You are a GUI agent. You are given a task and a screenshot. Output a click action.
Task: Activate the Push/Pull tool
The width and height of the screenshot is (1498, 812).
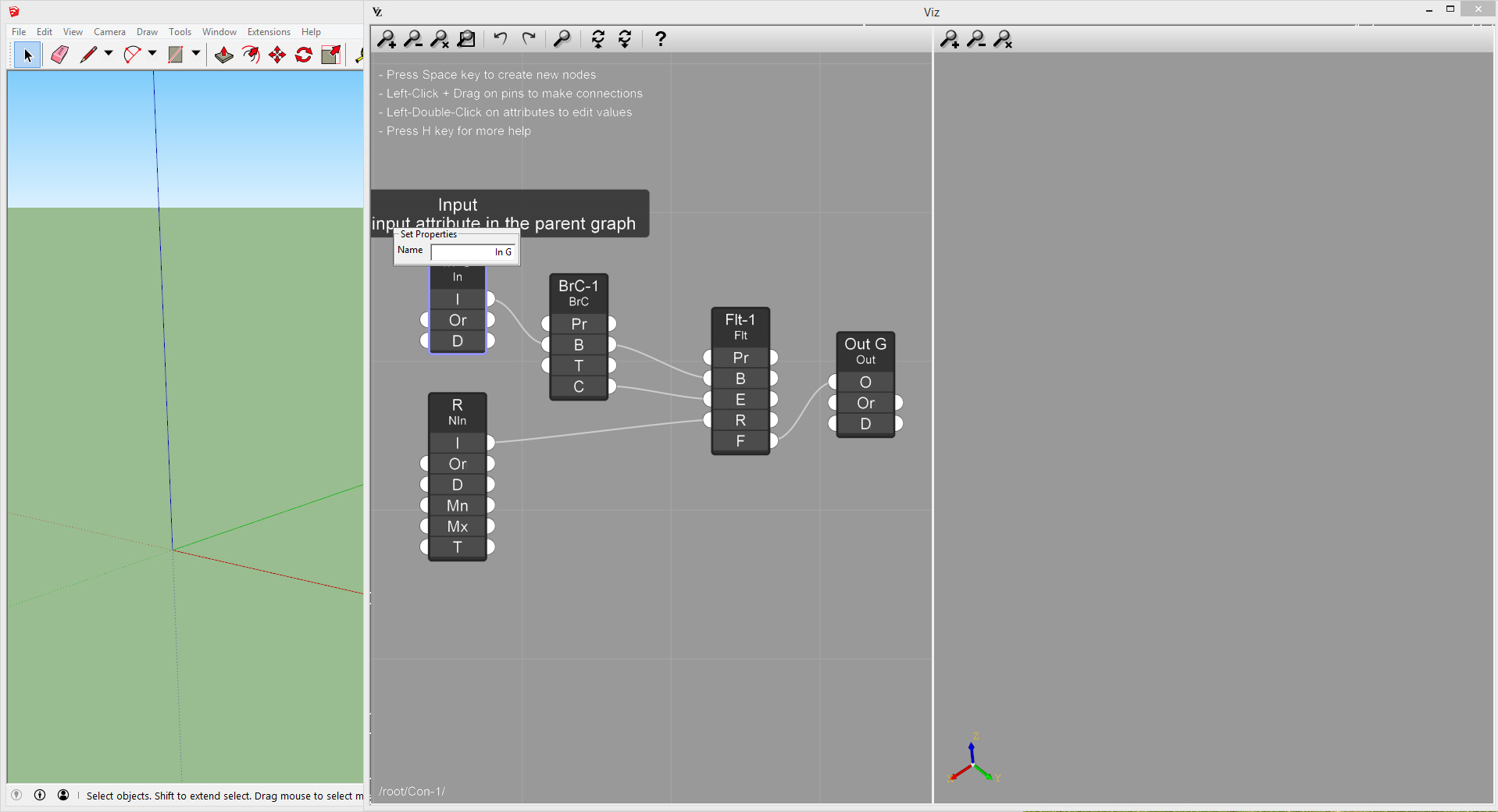(224, 55)
